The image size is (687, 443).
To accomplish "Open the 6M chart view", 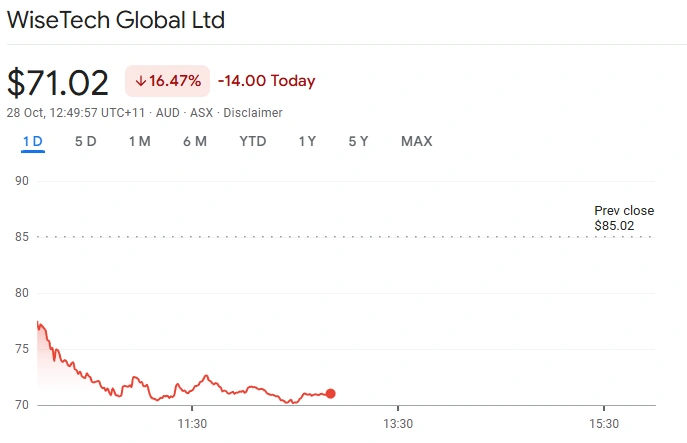I will [x=195, y=141].
